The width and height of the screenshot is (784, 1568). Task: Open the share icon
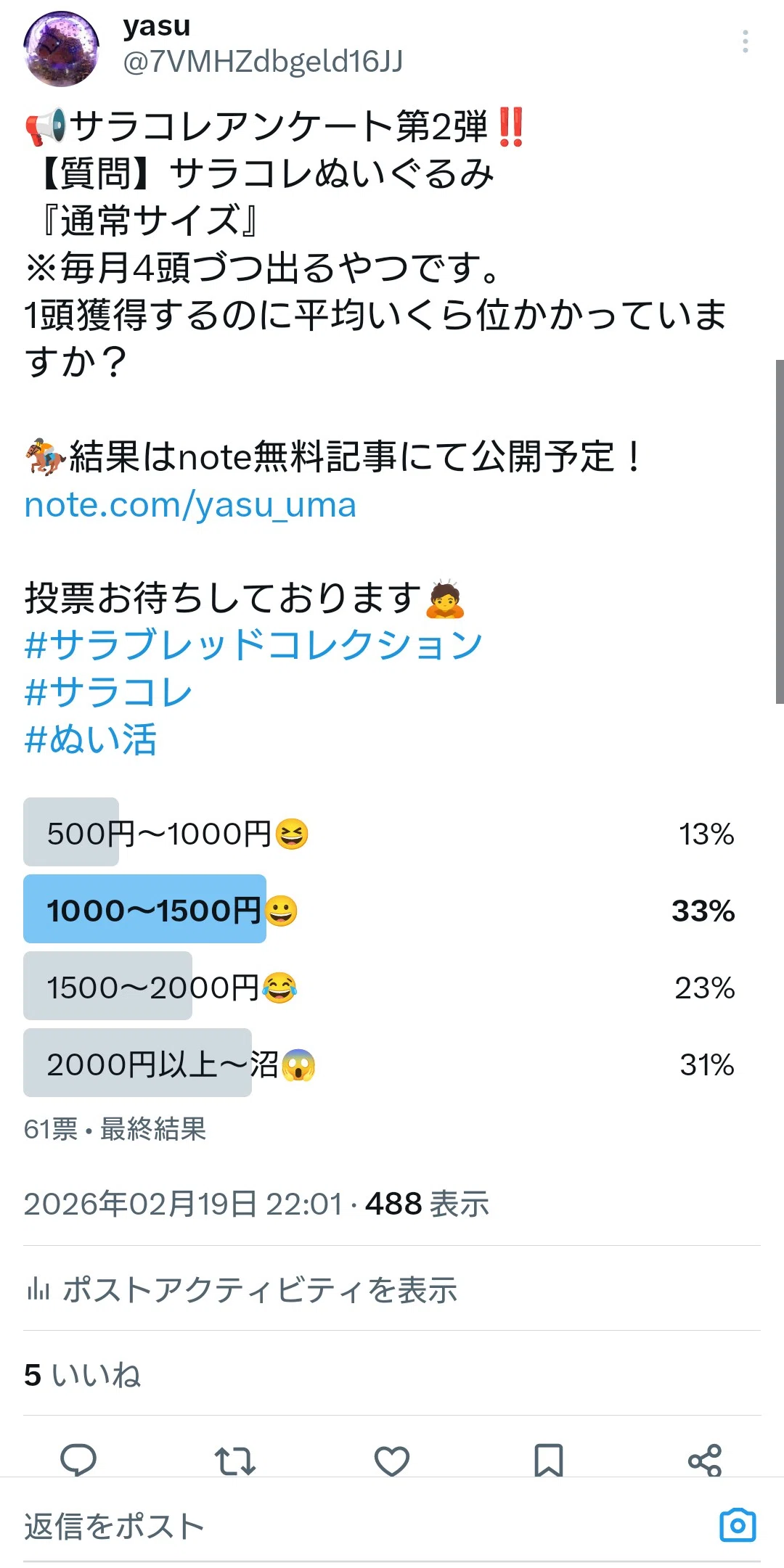tap(705, 1460)
